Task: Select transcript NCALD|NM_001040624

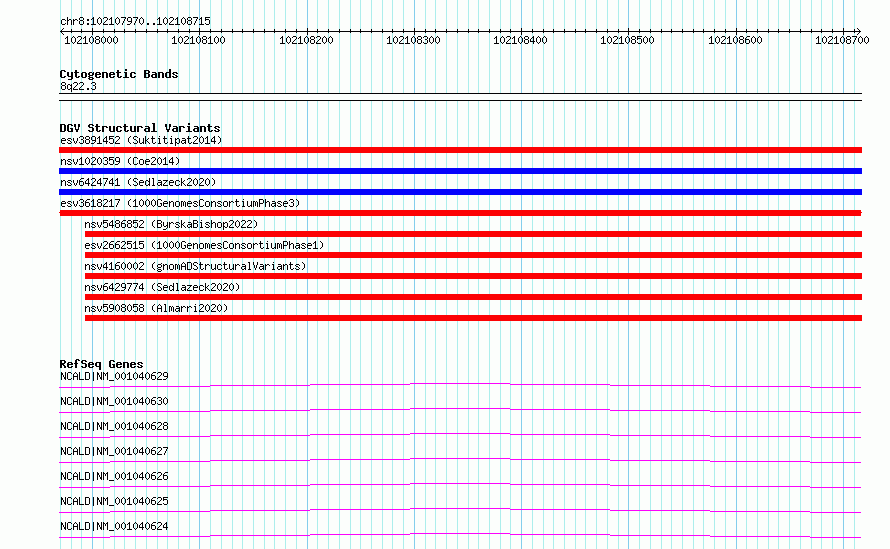Action: [x=114, y=526]
